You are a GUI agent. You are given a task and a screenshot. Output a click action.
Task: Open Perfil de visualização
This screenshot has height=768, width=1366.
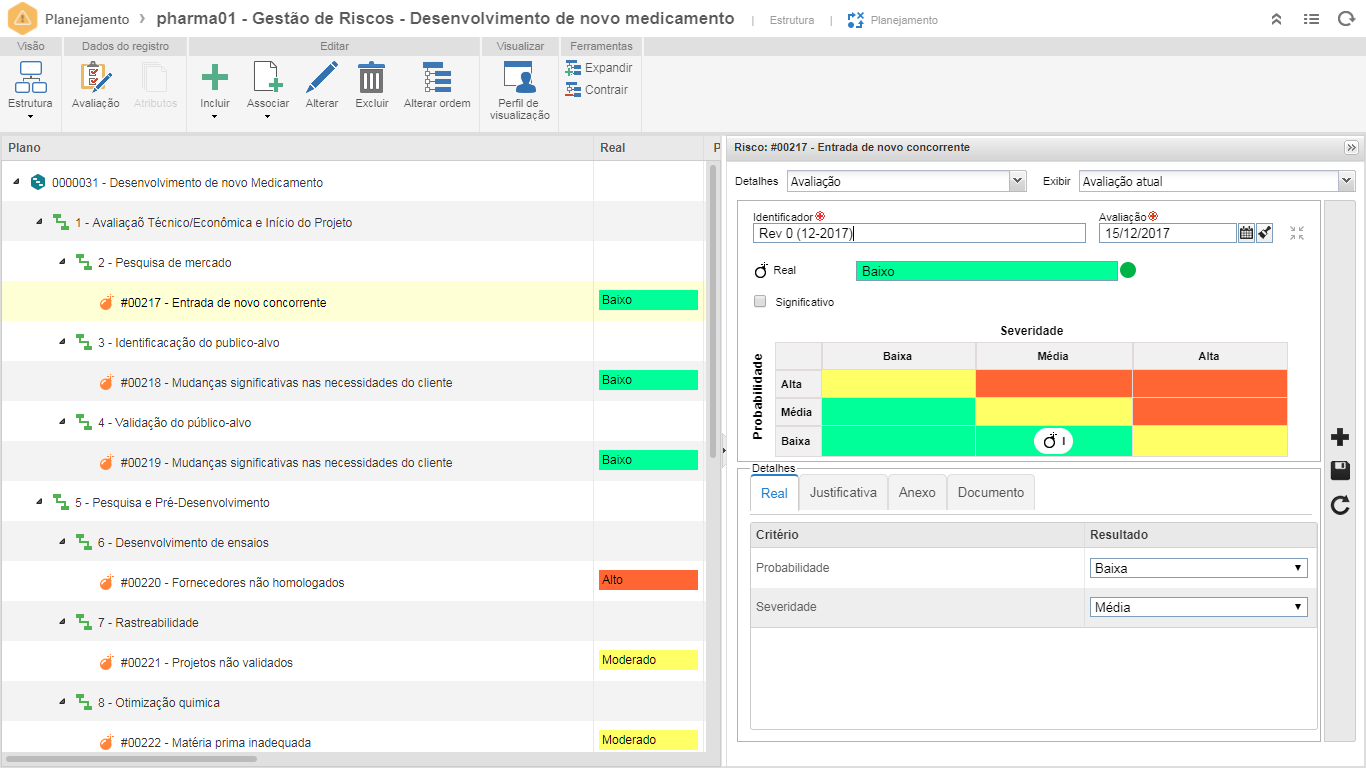click(519, 78)
